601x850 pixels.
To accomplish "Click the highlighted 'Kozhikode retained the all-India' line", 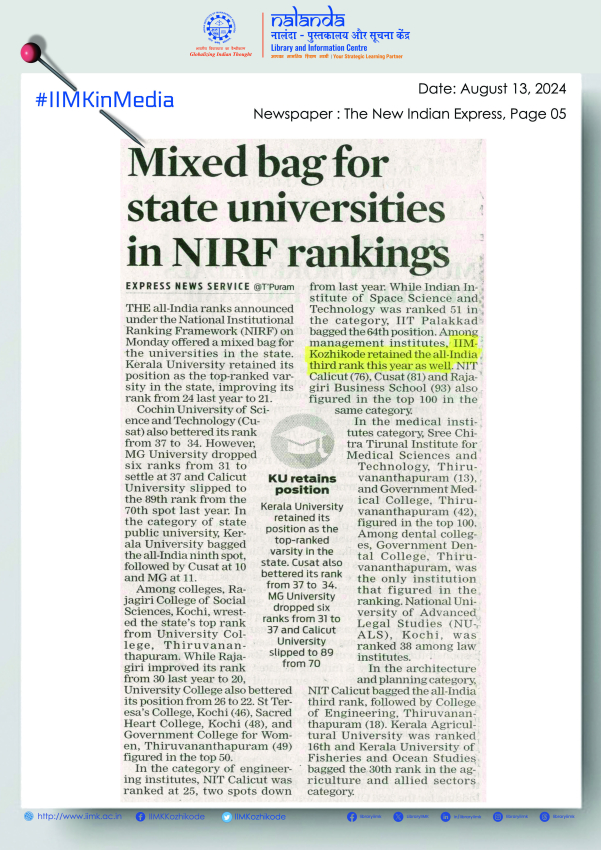I will click(393, 354).
